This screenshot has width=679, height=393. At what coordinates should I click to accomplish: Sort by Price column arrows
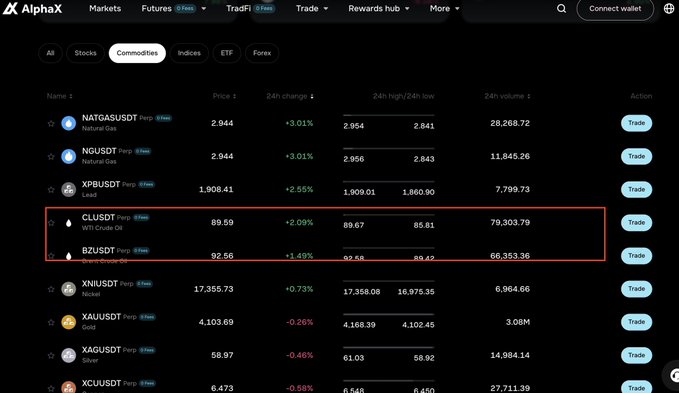[234, 96]
